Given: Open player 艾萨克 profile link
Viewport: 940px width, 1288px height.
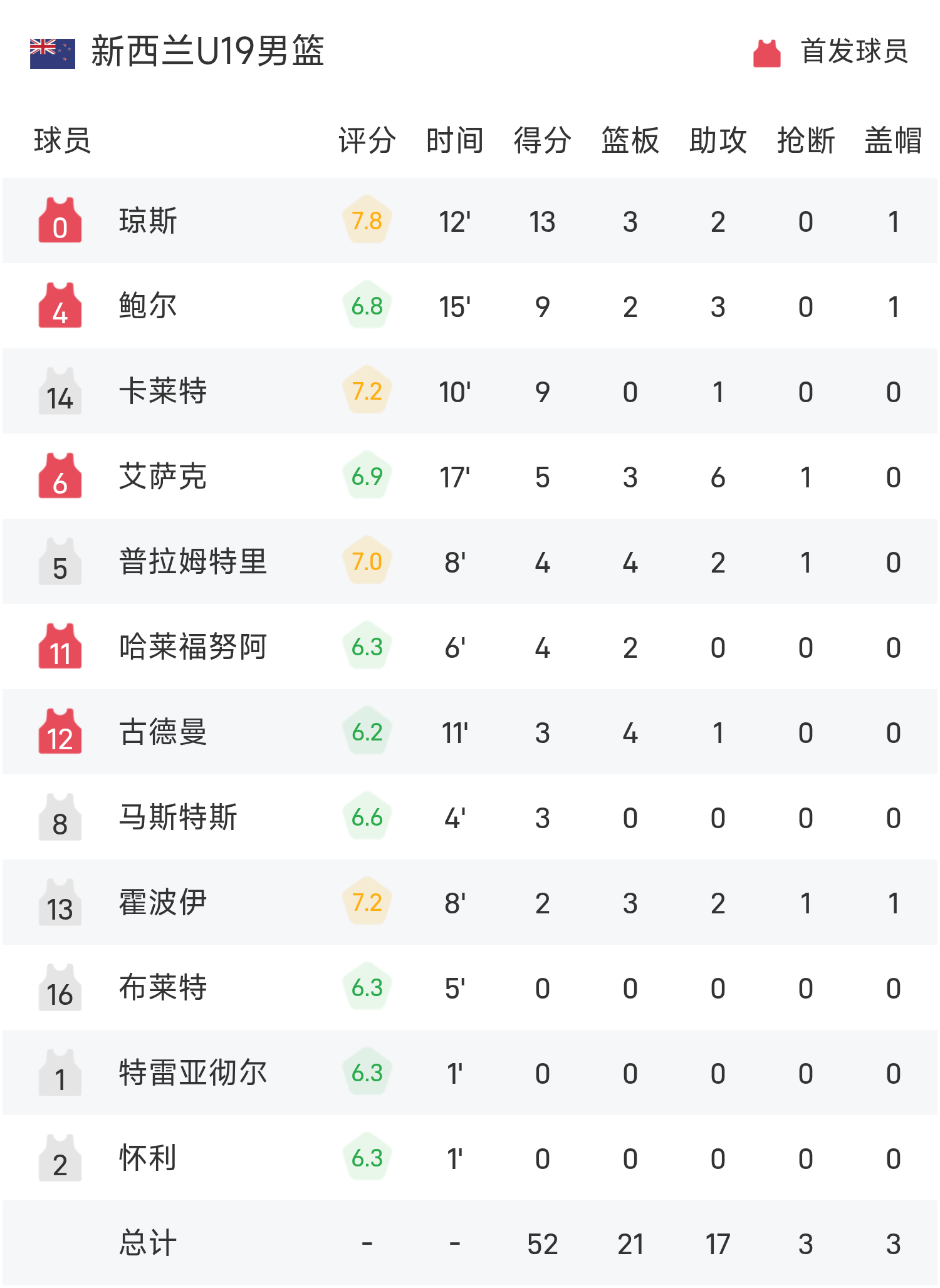Looking at the screenshot, I should (x=163, y=476).
